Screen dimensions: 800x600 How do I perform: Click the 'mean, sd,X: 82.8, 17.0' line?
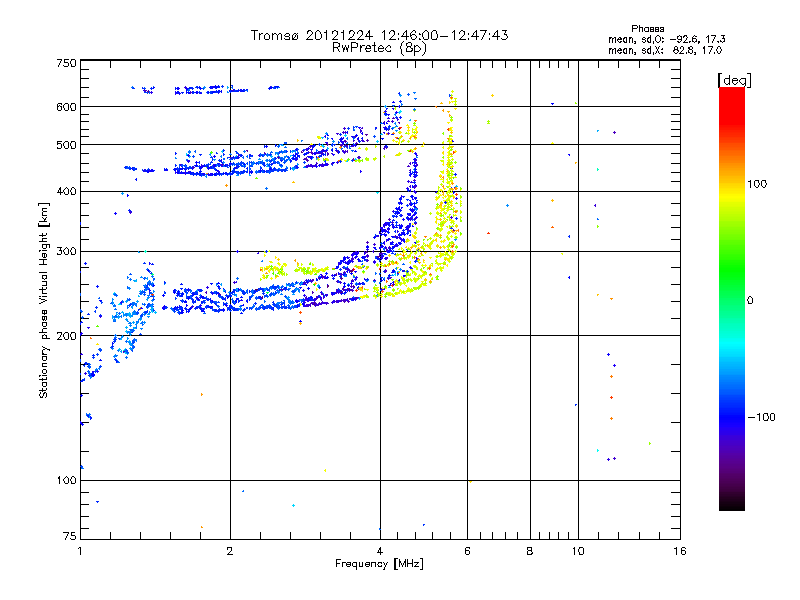665,50
